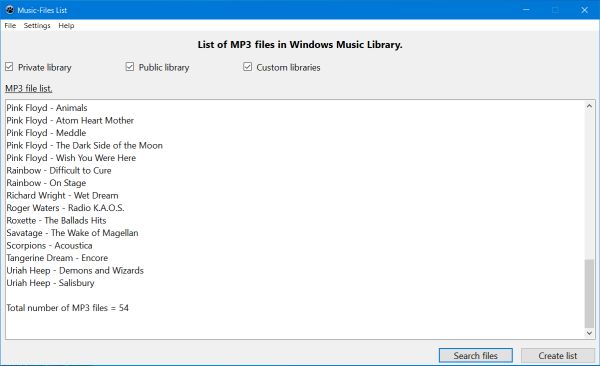Image resolution: width=600 pixels, height=366 pixels.
Task: Click the 'Rainbow - On Stage' line
Action: coord(46,183)
